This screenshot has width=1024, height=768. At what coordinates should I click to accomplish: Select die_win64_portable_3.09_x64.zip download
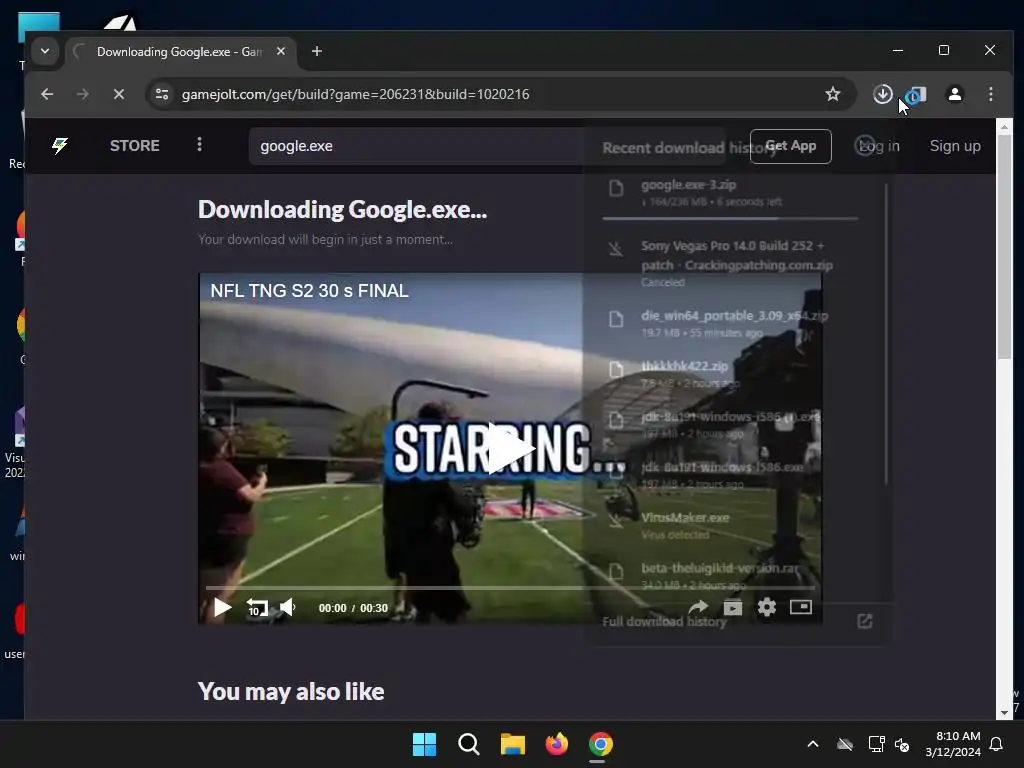(730, 323)
